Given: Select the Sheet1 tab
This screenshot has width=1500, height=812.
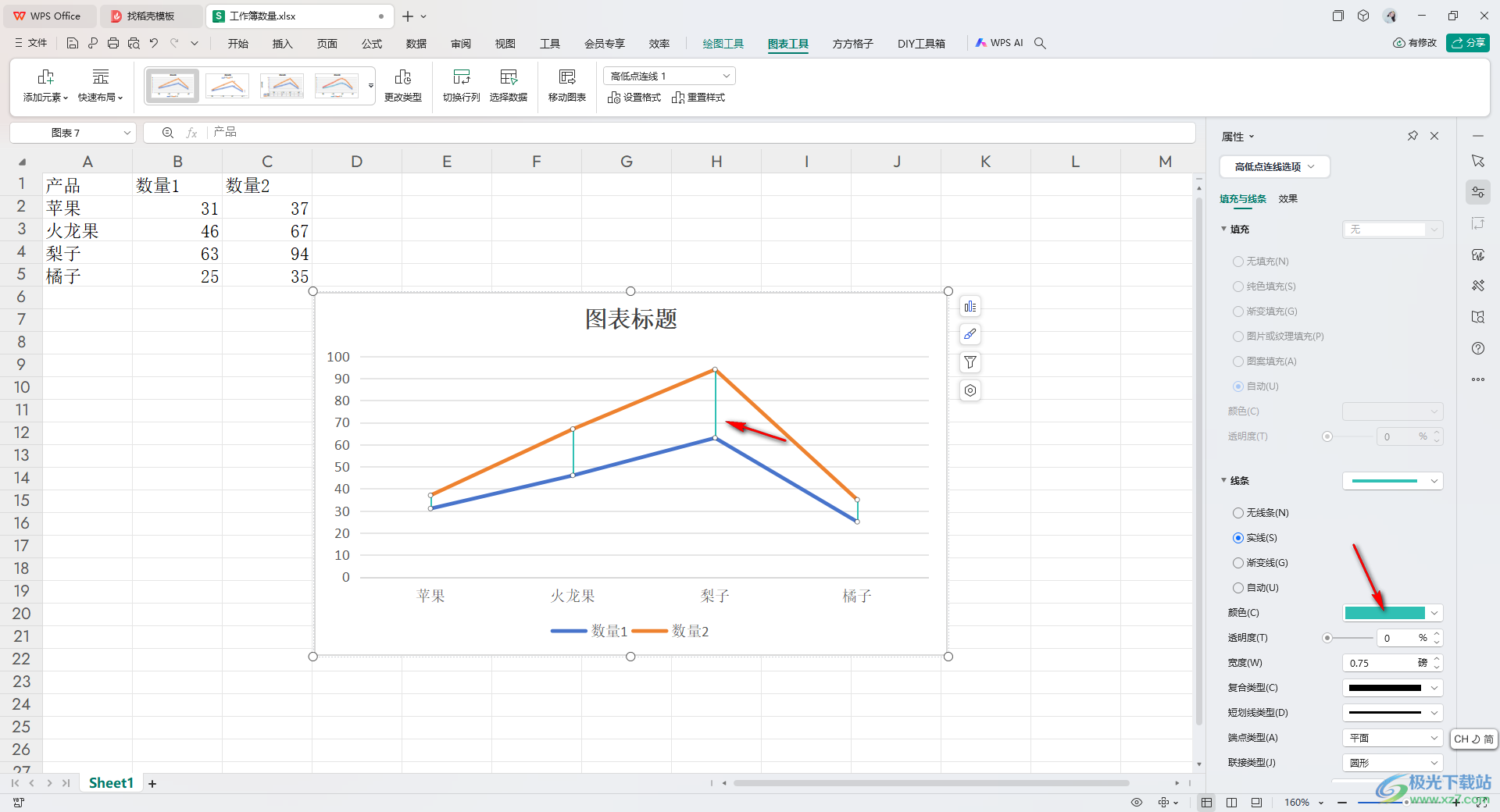Looking at the screenshot, I should coord(111,783).
